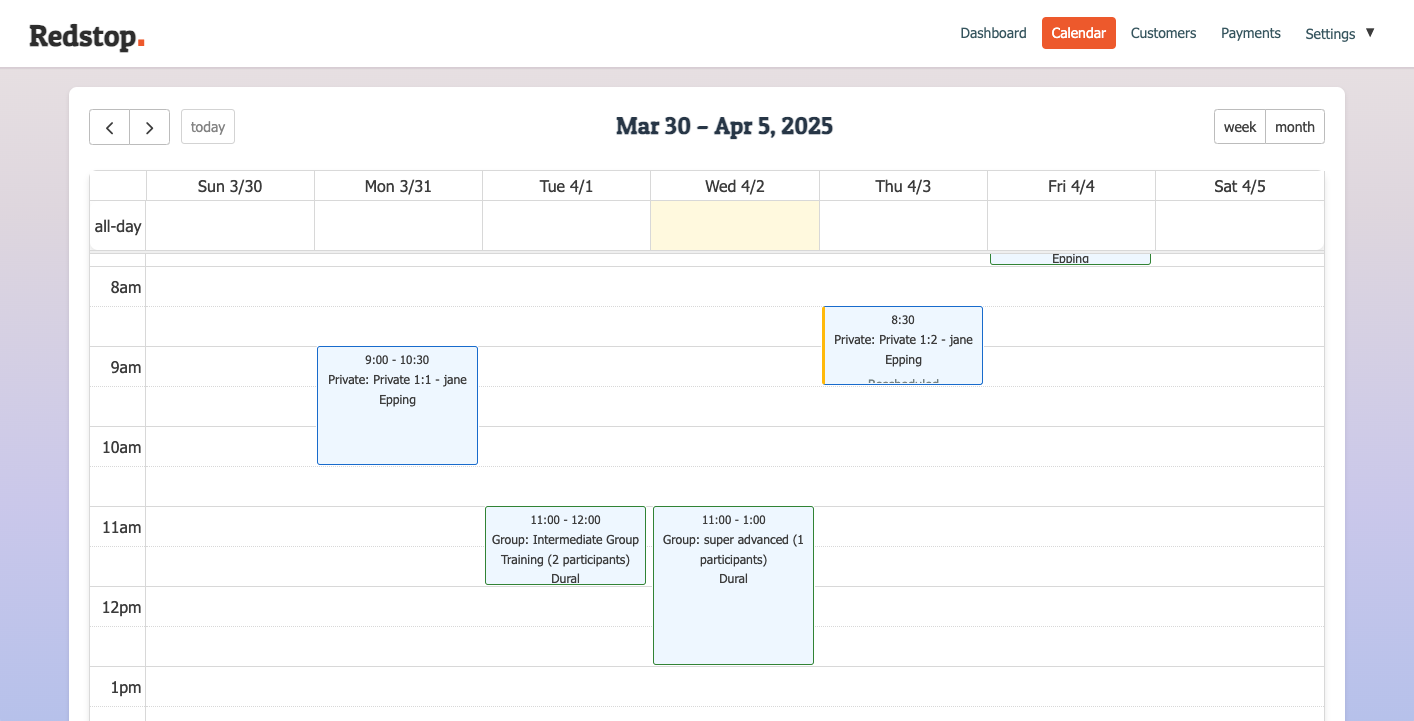This screenshot has width=1414, height=721.
Task: Click the Tue 4/1 column header
Action: [566, 185]
